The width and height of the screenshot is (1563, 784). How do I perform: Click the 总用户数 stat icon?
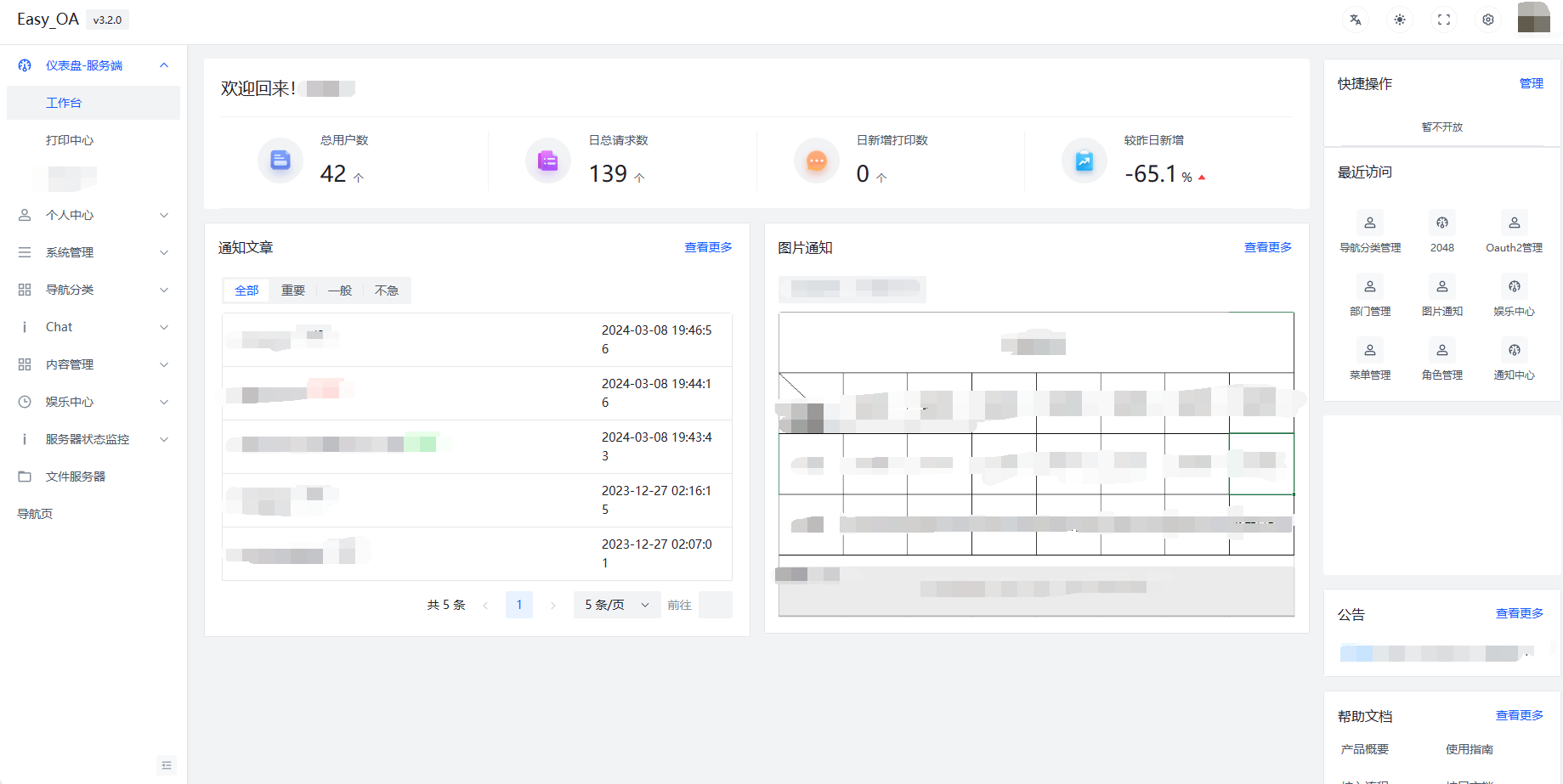pyautogui.click(x=280, y=160)
